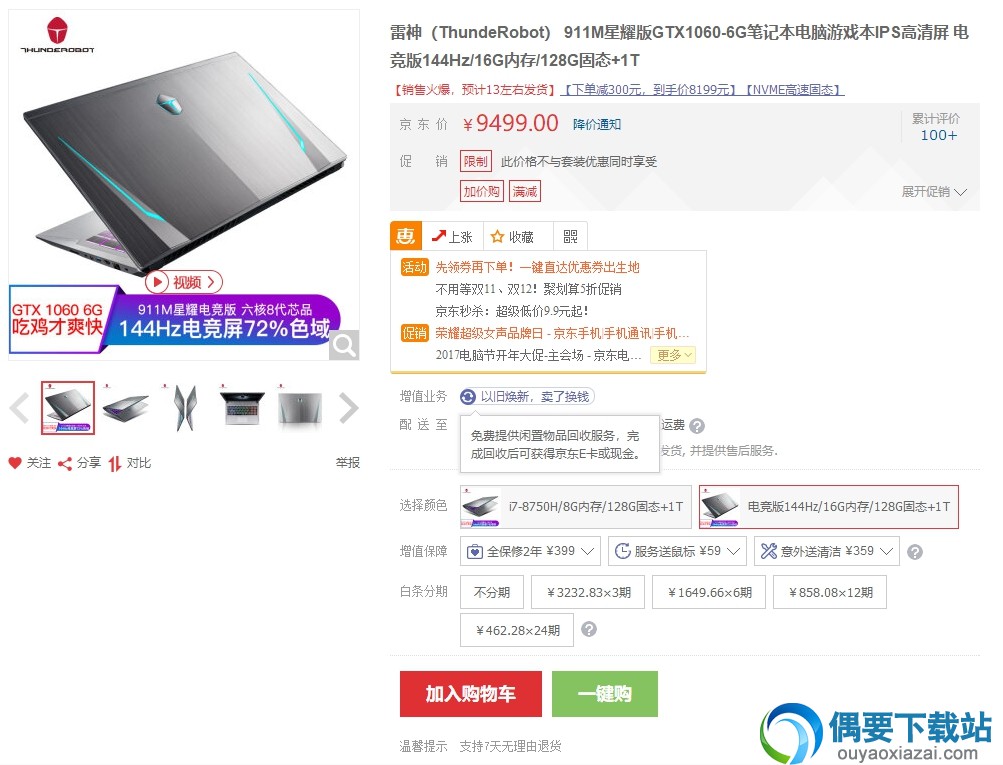Click the 加入购物车 add to cart button
1003x765 pixels.
[471, 694]
